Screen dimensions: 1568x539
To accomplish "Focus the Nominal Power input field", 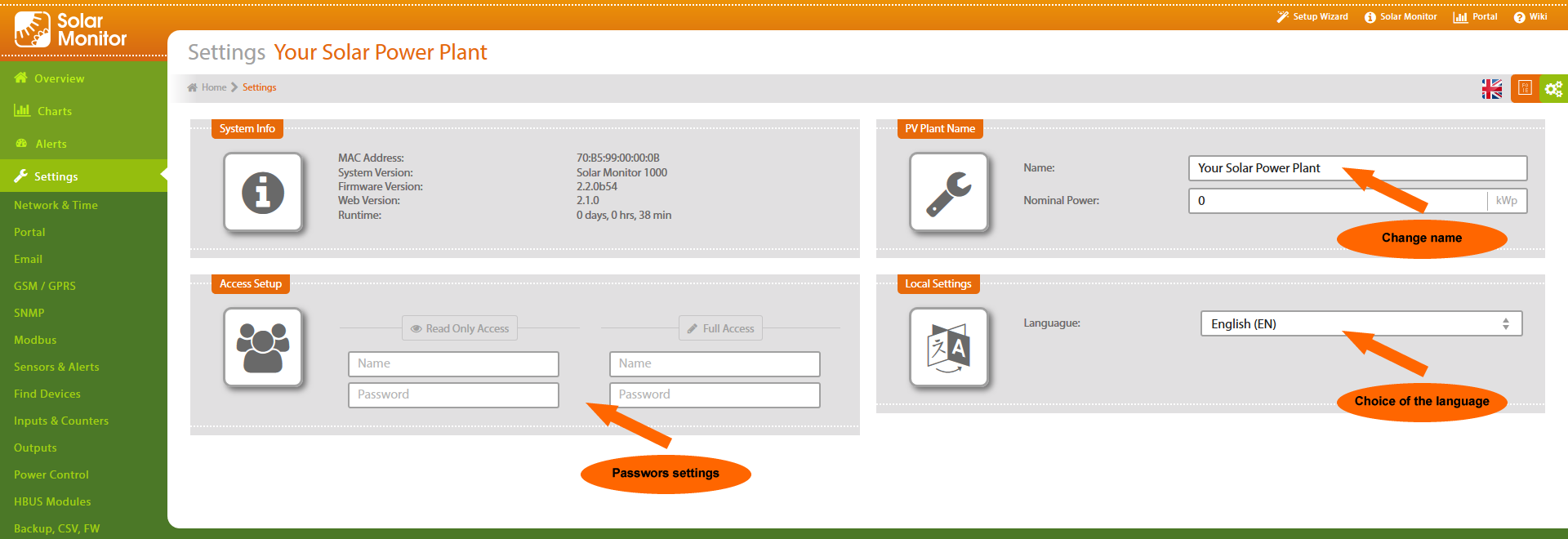I will 1337,201.
